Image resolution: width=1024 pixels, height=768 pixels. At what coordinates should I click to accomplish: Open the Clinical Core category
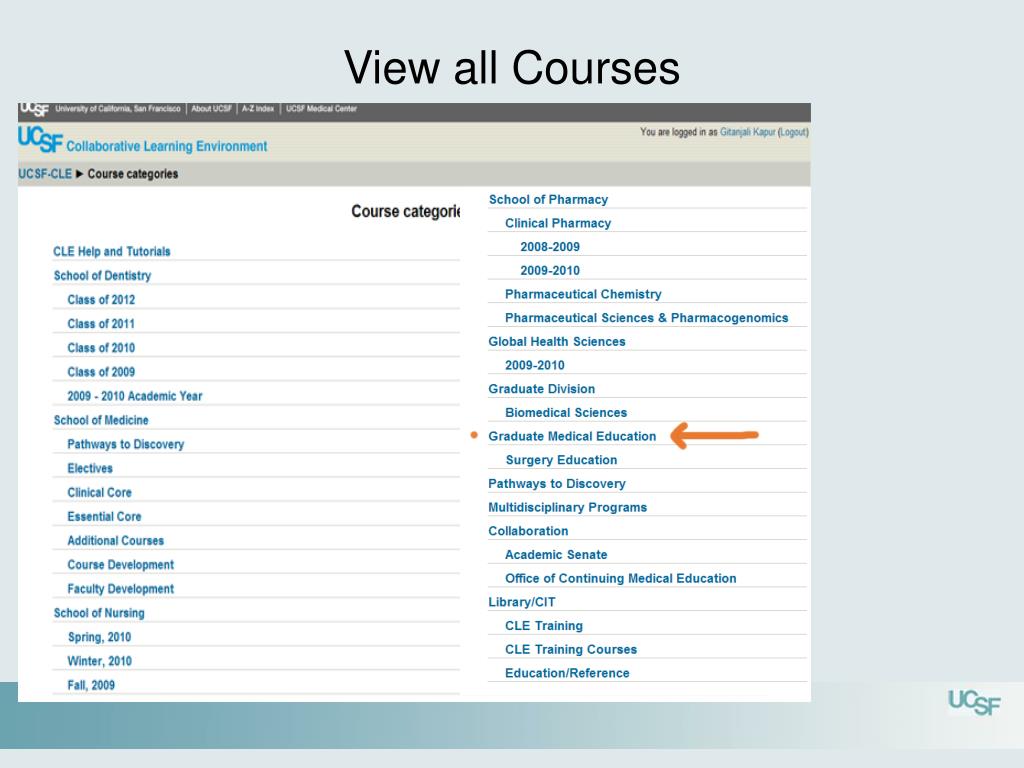pos(99,493)
